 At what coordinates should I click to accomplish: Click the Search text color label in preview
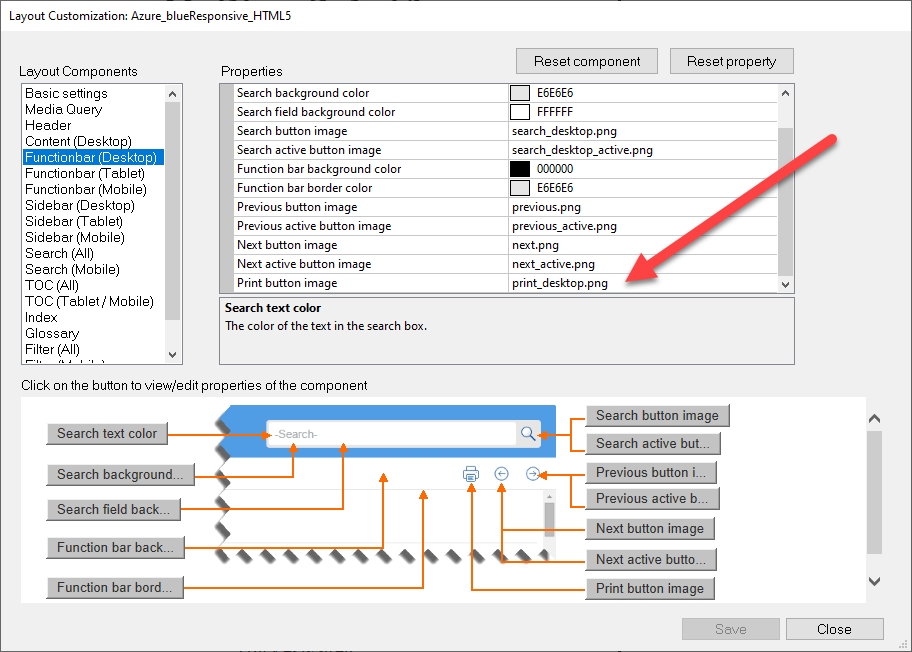click(x=106, y=433)
